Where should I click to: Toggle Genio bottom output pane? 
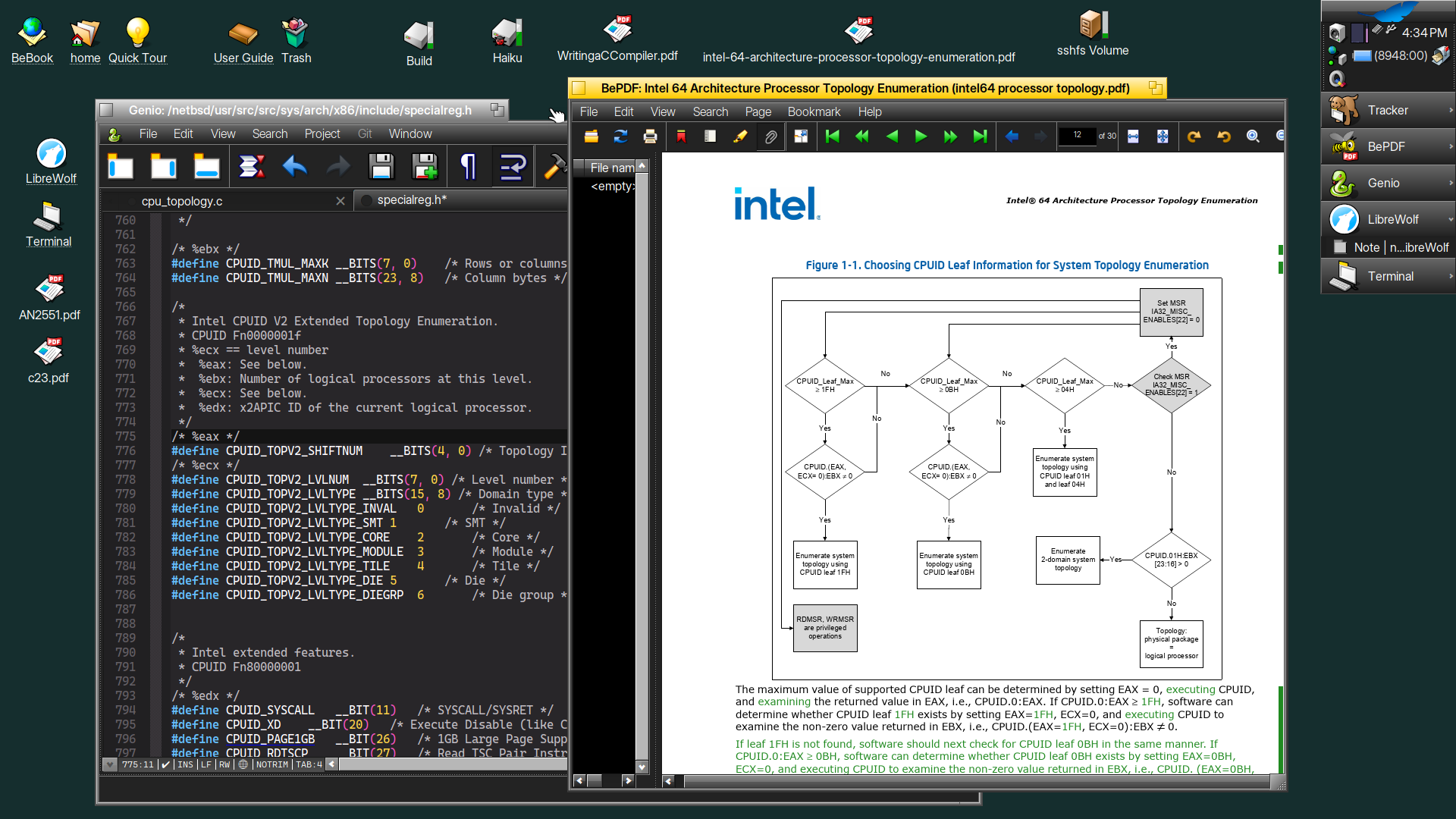click(207, 166)
